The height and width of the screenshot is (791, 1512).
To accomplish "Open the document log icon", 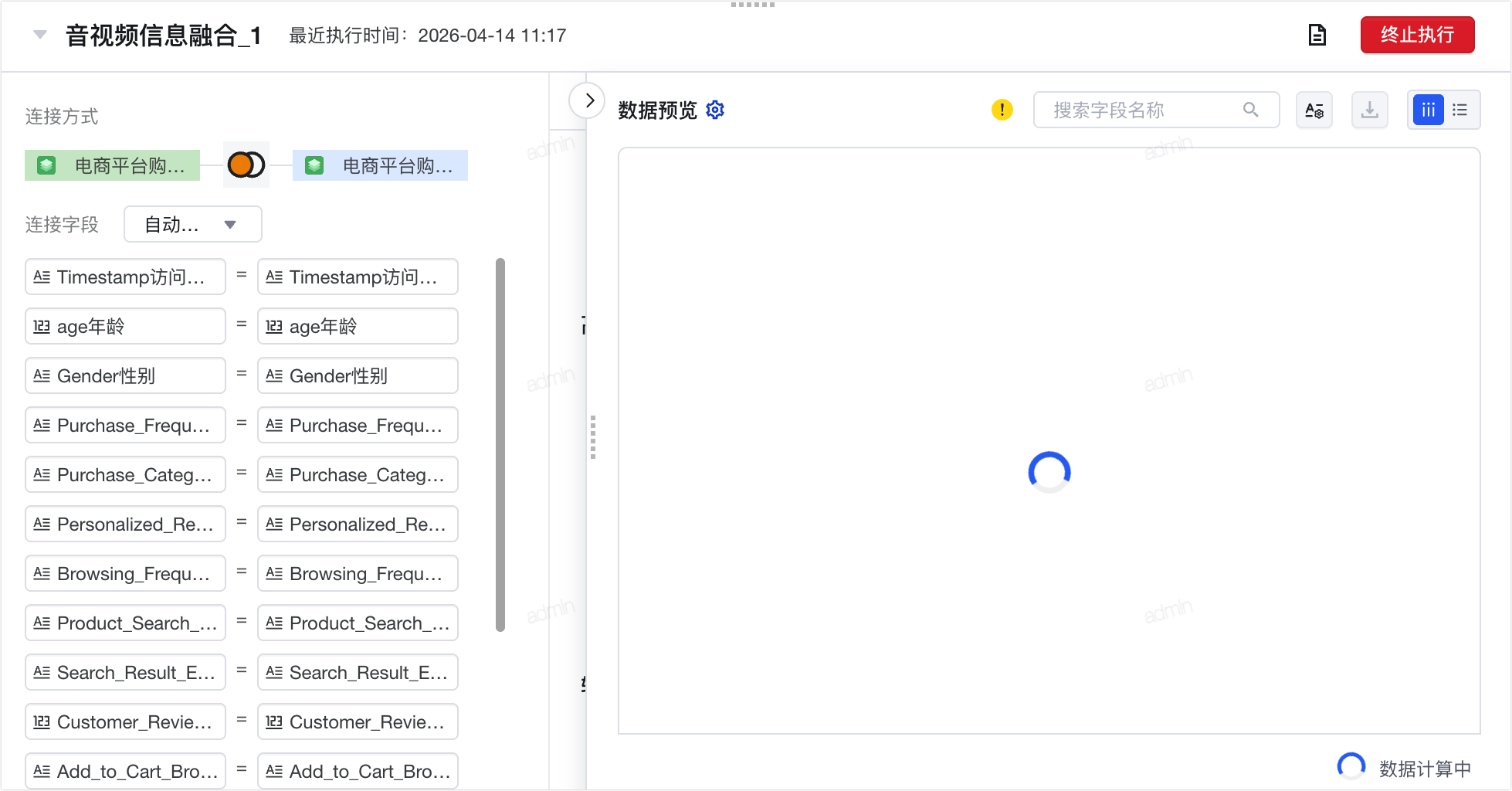I will tap(1317, 35).
